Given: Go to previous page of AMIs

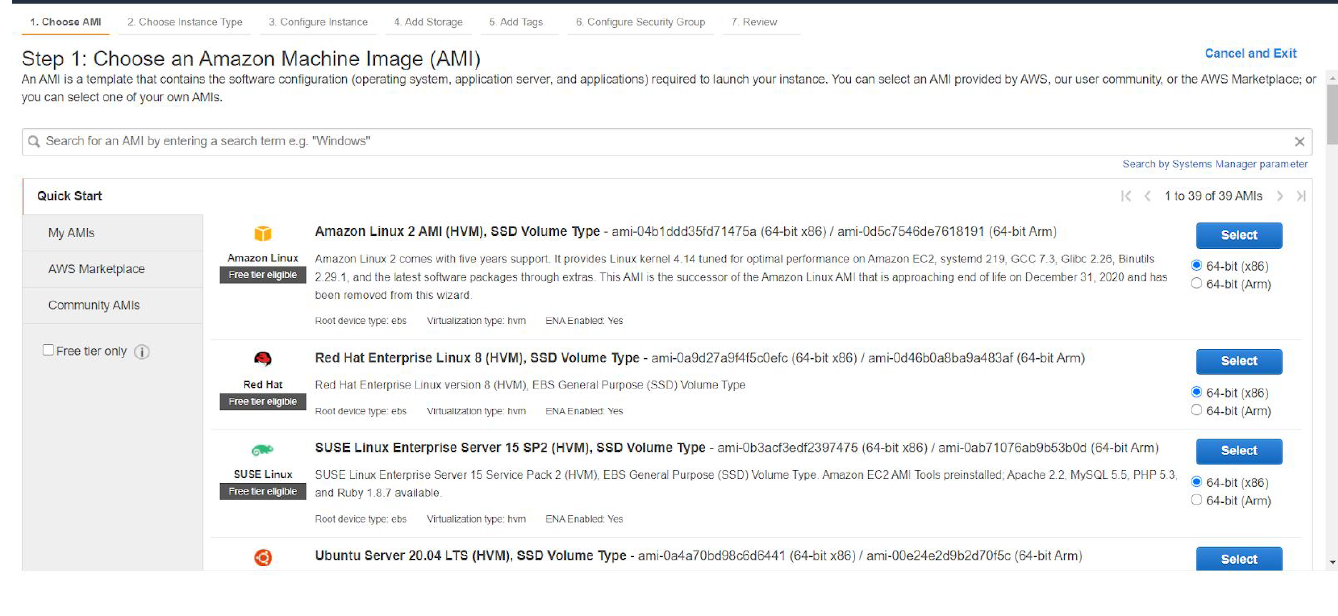Looking at the screenshot, I should tap(1148, 196).
